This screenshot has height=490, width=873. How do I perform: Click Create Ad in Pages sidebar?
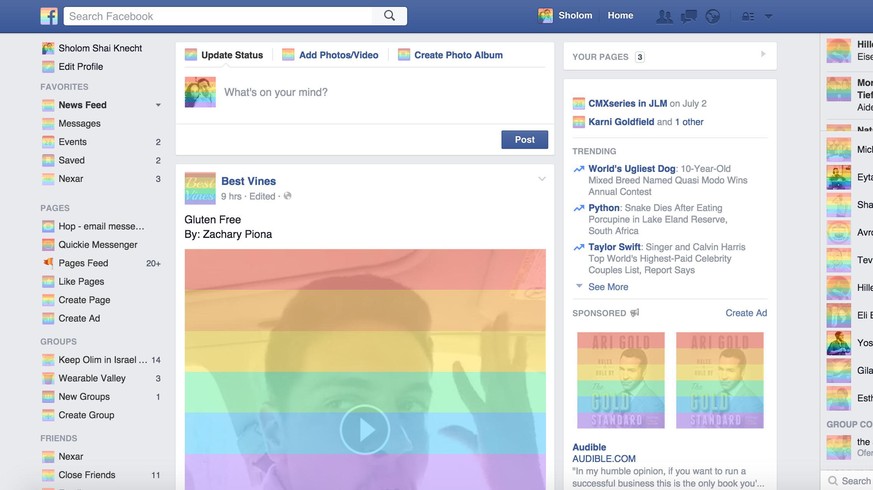(x=79, y=318)
